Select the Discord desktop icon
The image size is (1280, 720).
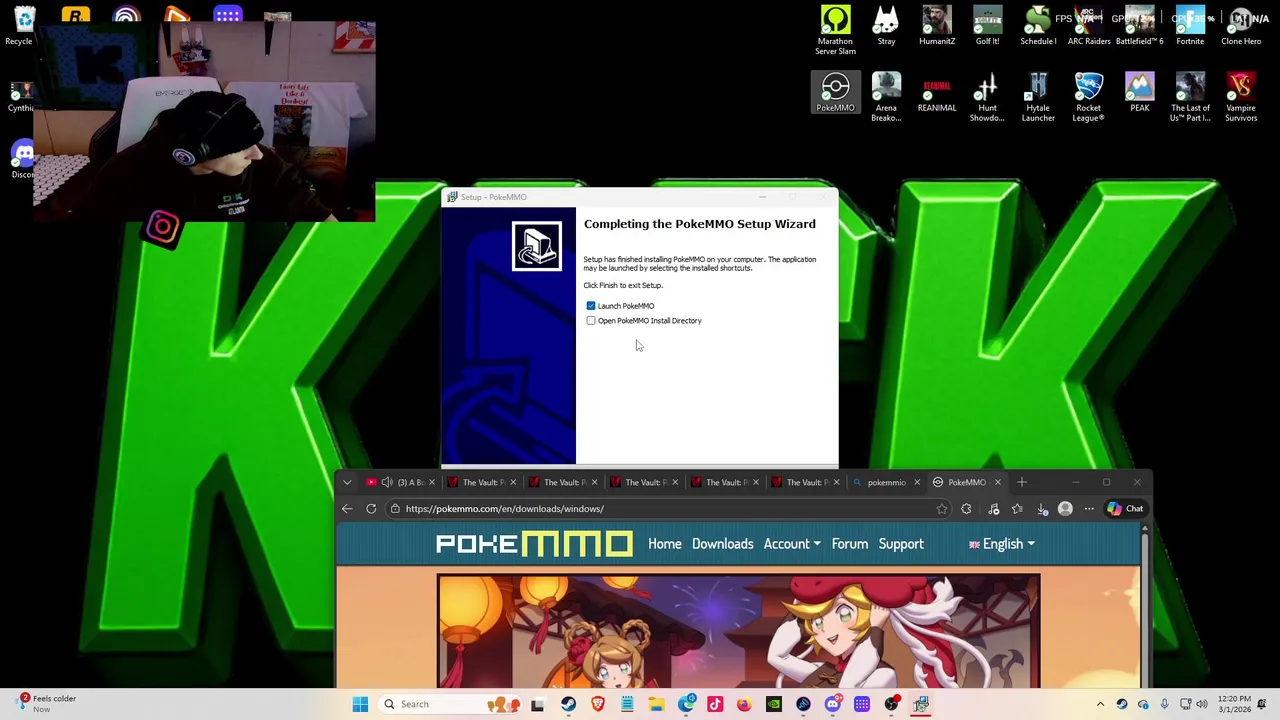pyautogui.click(x=22, y=160)
